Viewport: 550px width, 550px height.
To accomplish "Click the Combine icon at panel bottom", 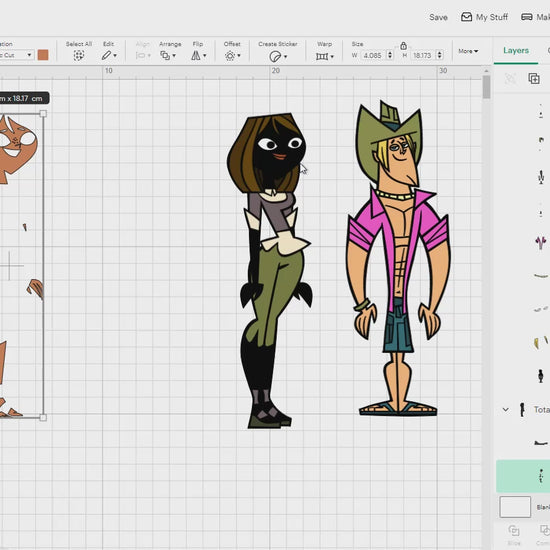I will tap(545, 530).
